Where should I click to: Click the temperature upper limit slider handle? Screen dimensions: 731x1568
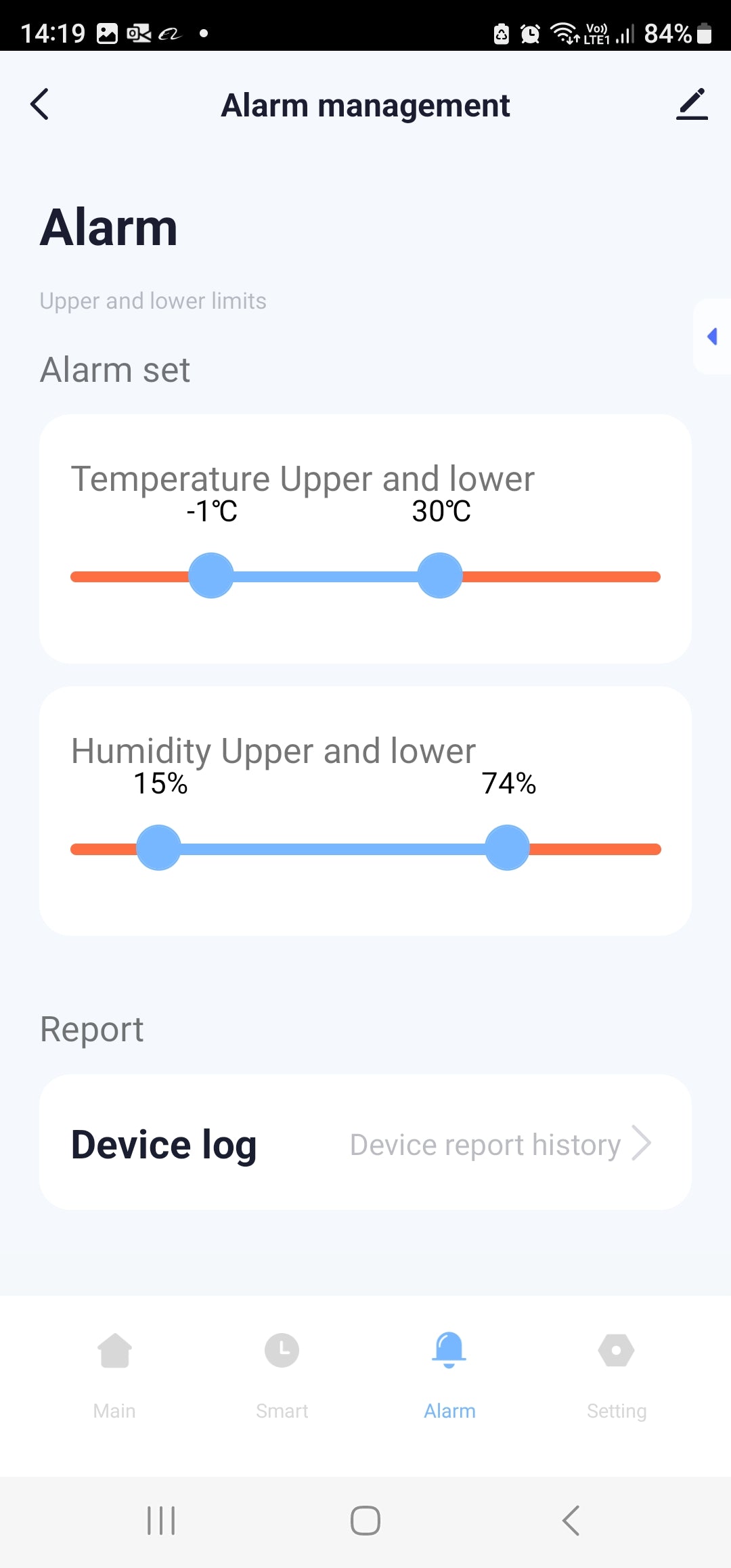click(440, 575)
